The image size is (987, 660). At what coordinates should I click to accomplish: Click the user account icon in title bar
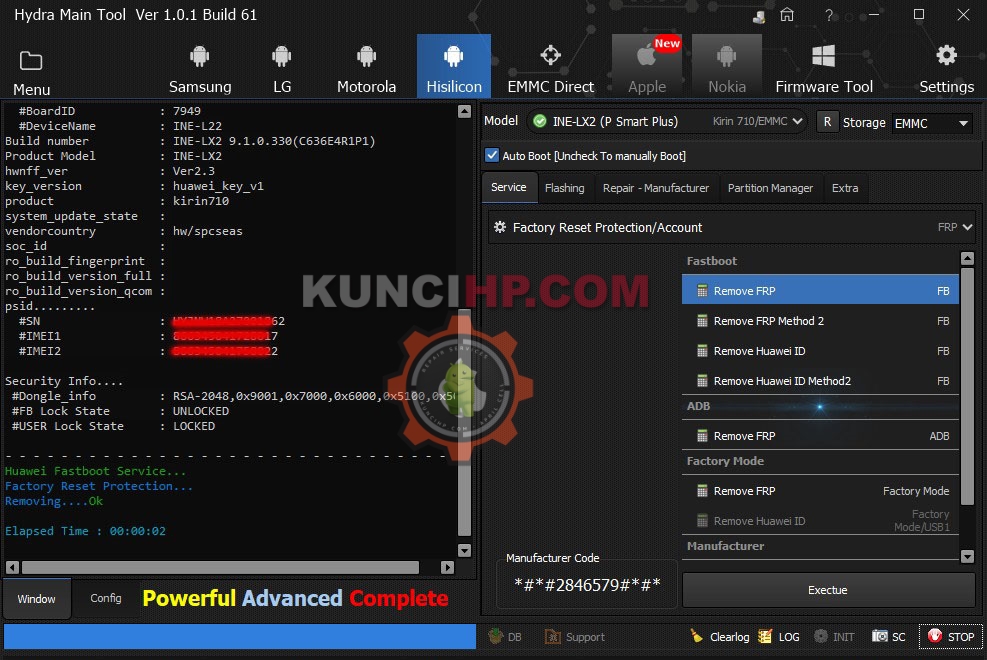(x=759, y=16)
